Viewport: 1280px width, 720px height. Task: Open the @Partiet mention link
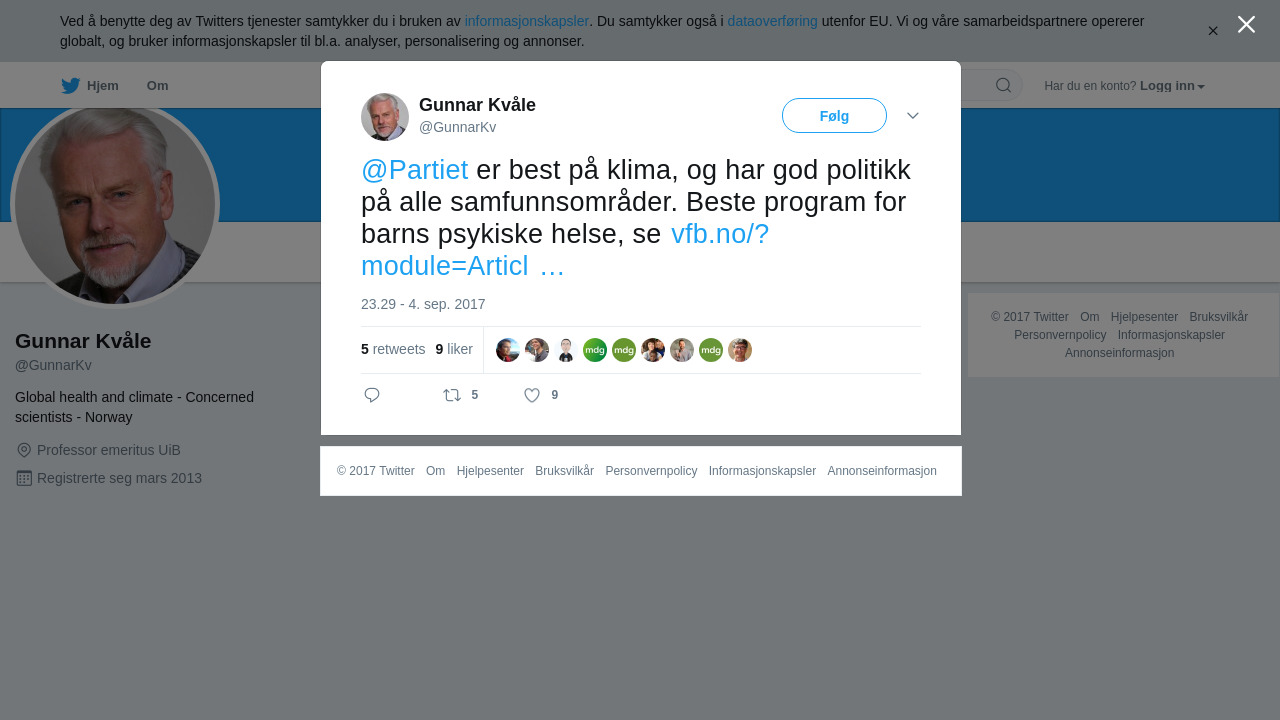tap(415, 170)
